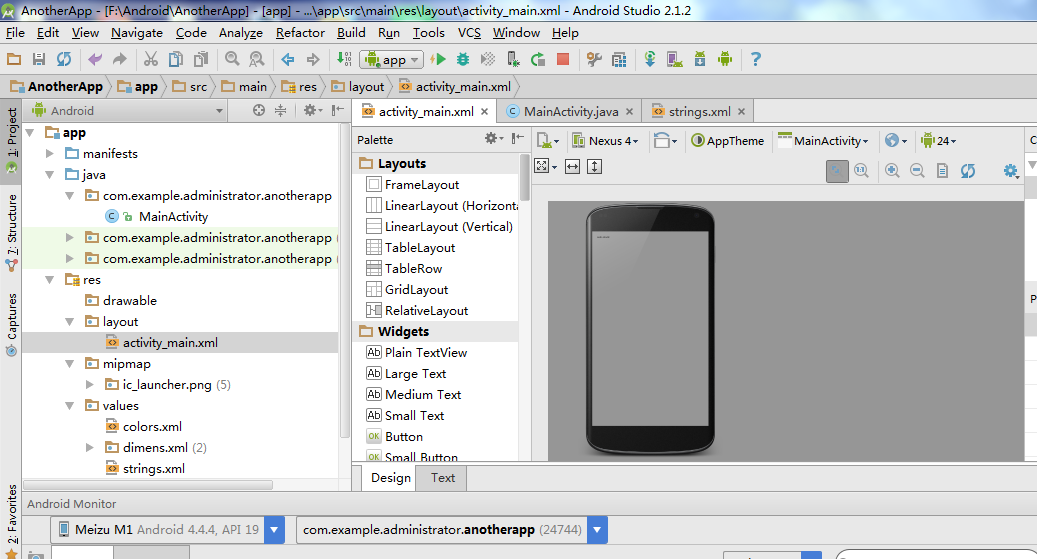Click the Copy icon in the toolbar
This screenshot has height=559, width=1037.
click(176, 60)
